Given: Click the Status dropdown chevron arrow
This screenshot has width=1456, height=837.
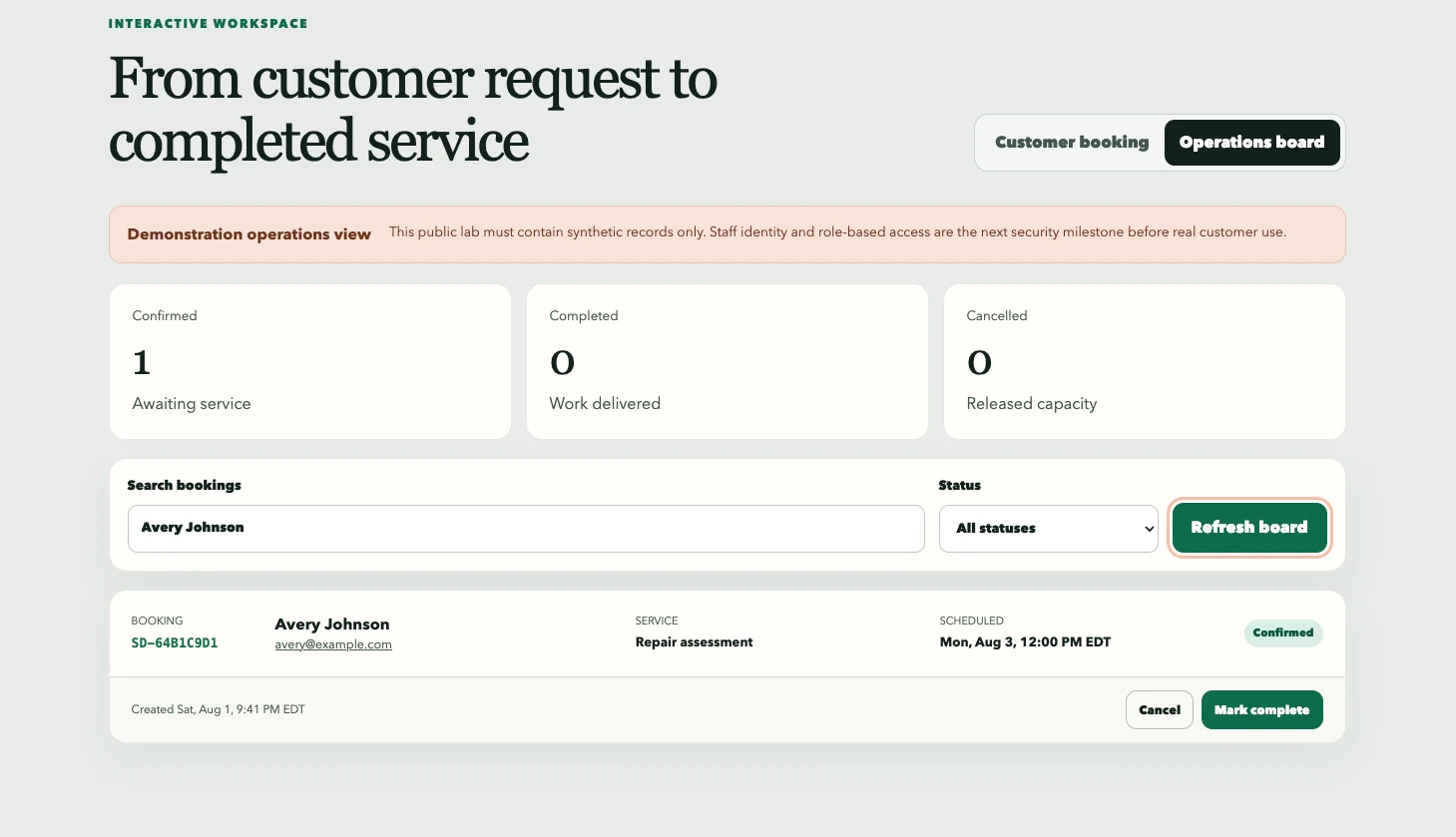Looking at the screenshot, I should [1148, 529].
